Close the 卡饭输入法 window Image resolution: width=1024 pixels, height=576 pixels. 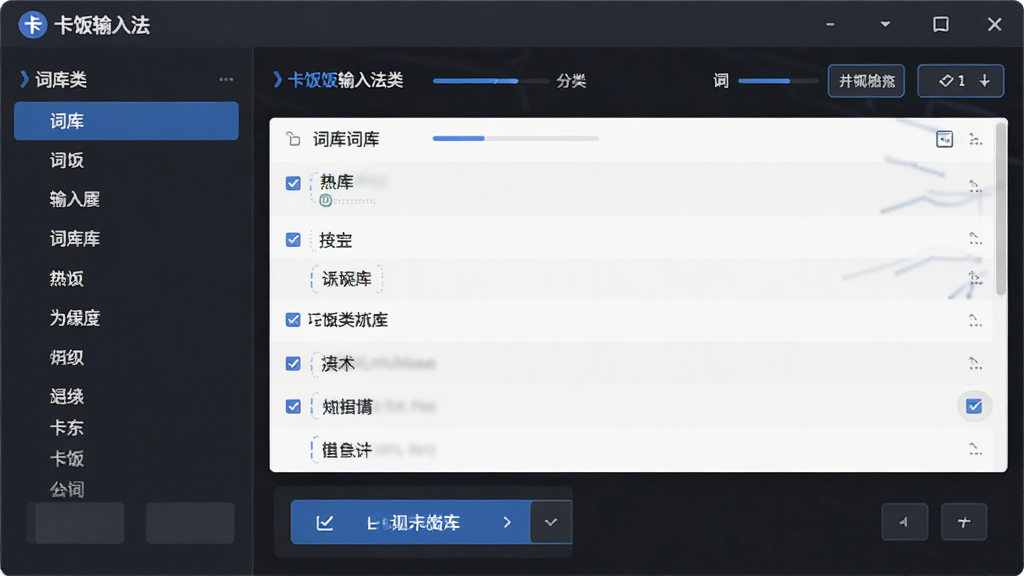click(994, 25)
